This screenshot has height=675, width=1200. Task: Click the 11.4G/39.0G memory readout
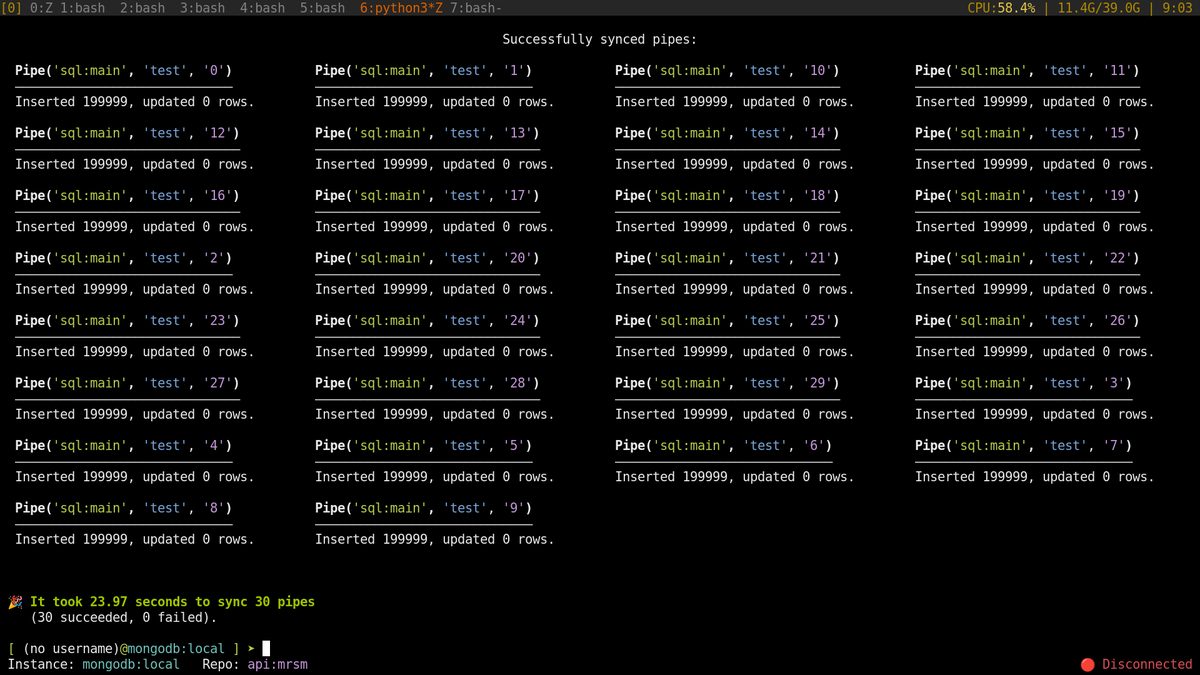click(x=1098, y=8)
